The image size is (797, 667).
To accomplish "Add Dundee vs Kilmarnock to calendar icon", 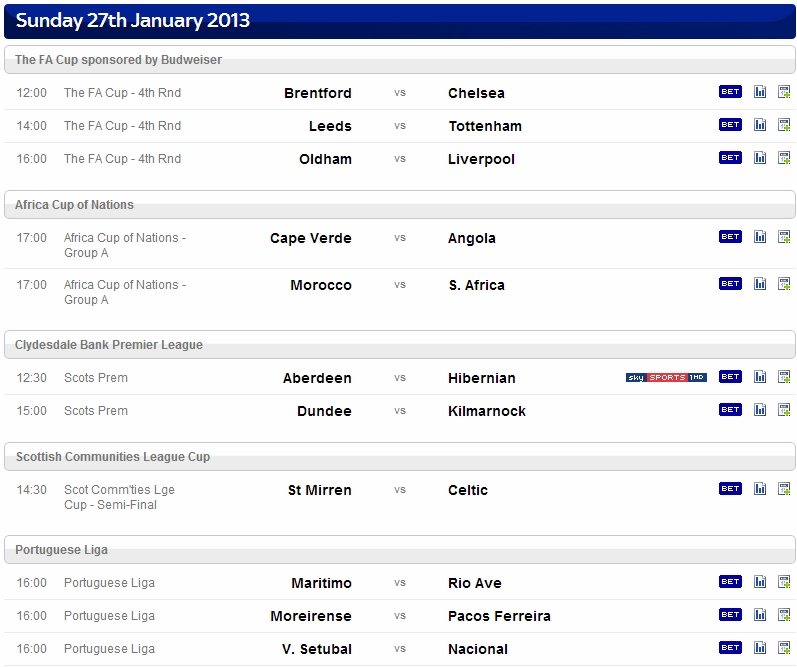I will pyautogui.click(x=784, y=410).
